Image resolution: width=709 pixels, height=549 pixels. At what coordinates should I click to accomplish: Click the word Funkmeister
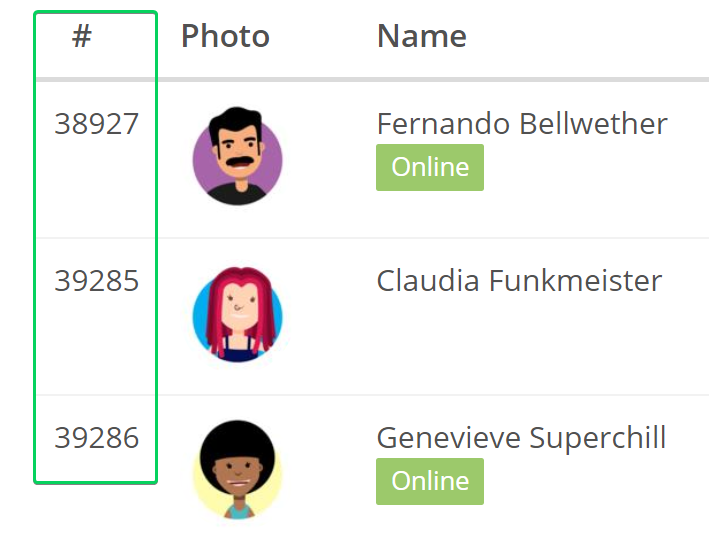[x=576, y=281]
